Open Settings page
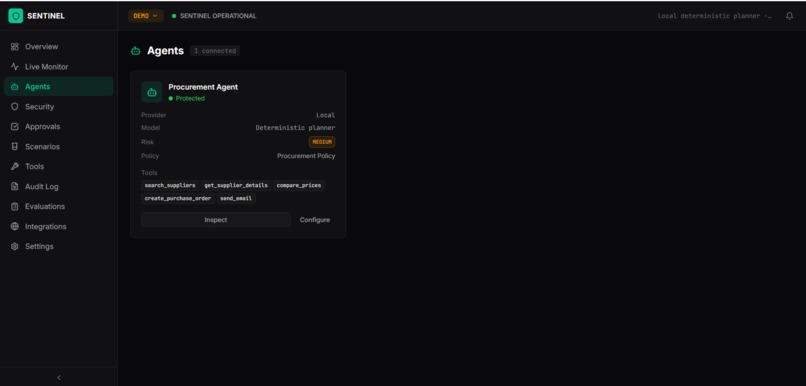Screen dimensions: 806x386 click(59, 247)
